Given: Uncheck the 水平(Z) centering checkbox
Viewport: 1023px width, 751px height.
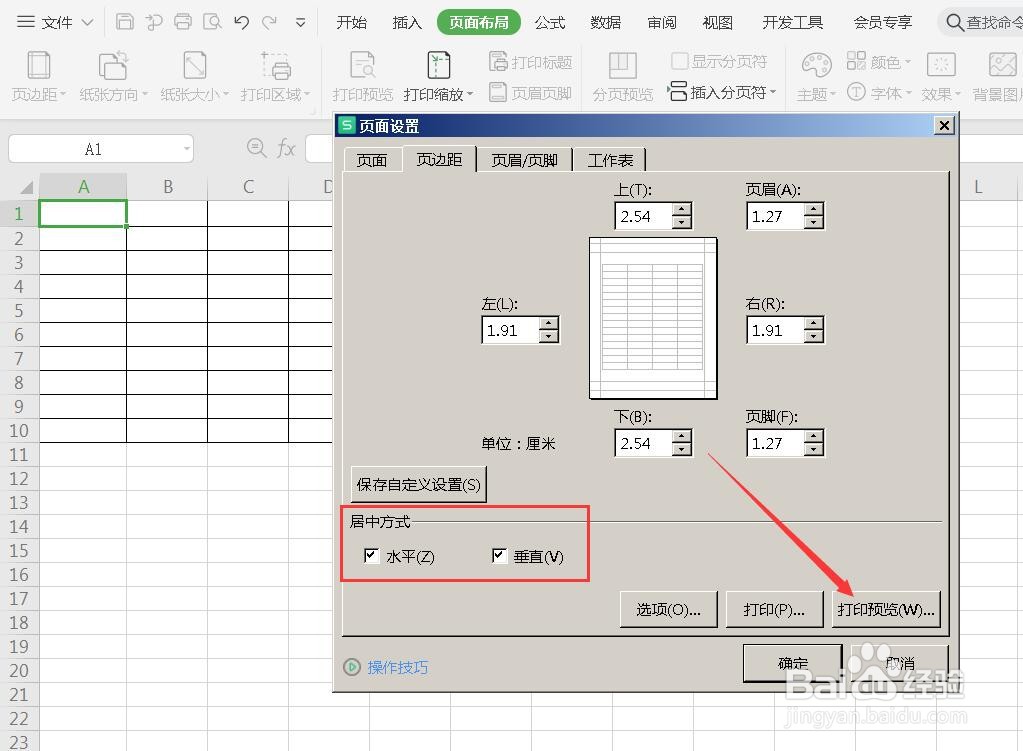Looking at the screenshot, I should pyautogui.click(x=371, y=556).
